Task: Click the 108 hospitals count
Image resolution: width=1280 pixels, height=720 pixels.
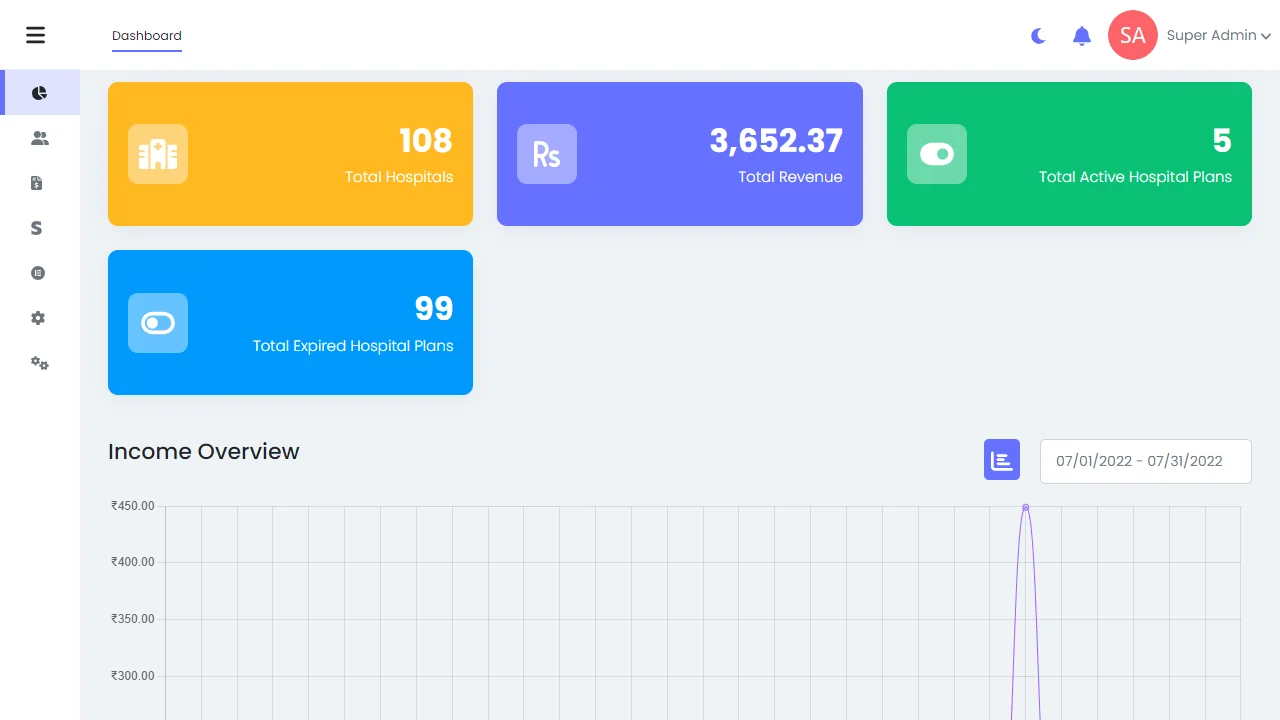Action: 426,141
